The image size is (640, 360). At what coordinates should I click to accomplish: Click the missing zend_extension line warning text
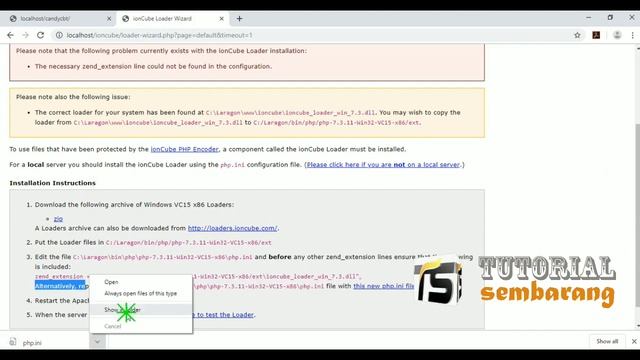[x=153, y=67]
